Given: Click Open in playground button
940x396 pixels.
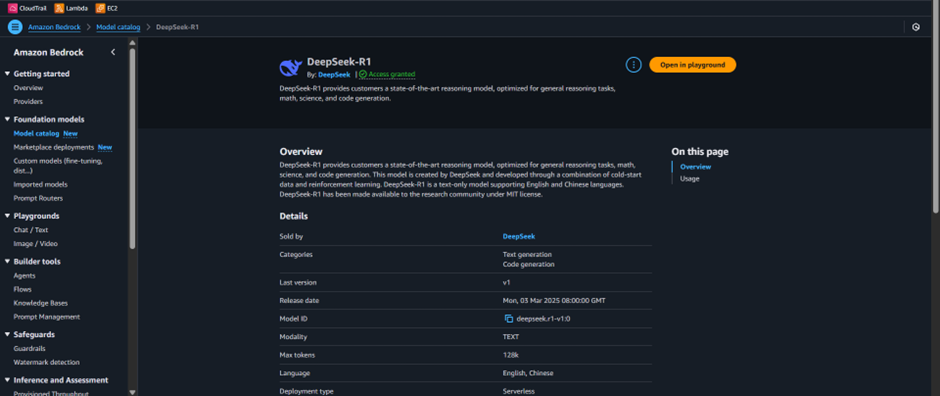Looking at the screenshot, I should [692, 65].
